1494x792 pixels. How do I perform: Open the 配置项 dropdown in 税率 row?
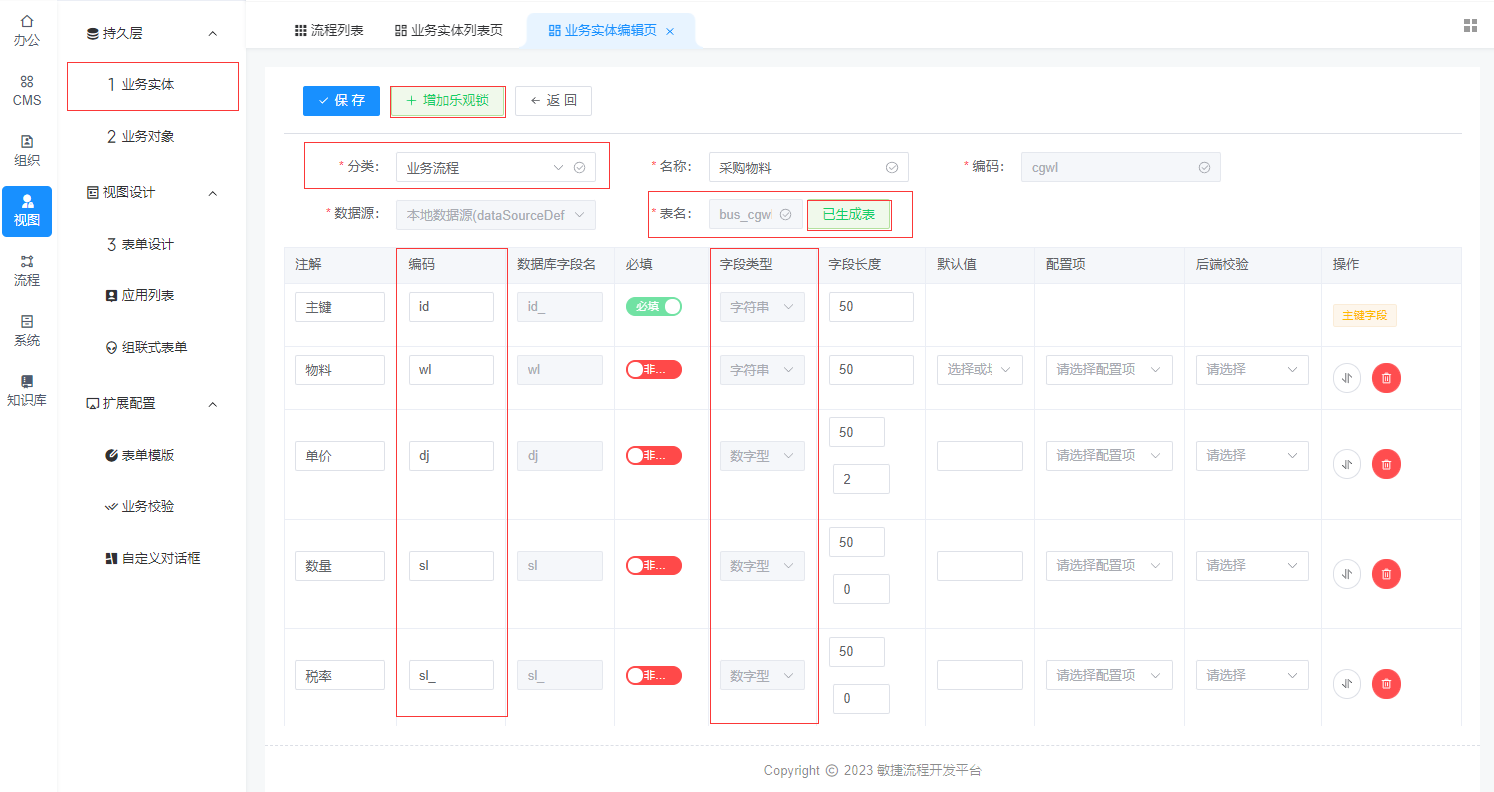[x=1109, y=676]
